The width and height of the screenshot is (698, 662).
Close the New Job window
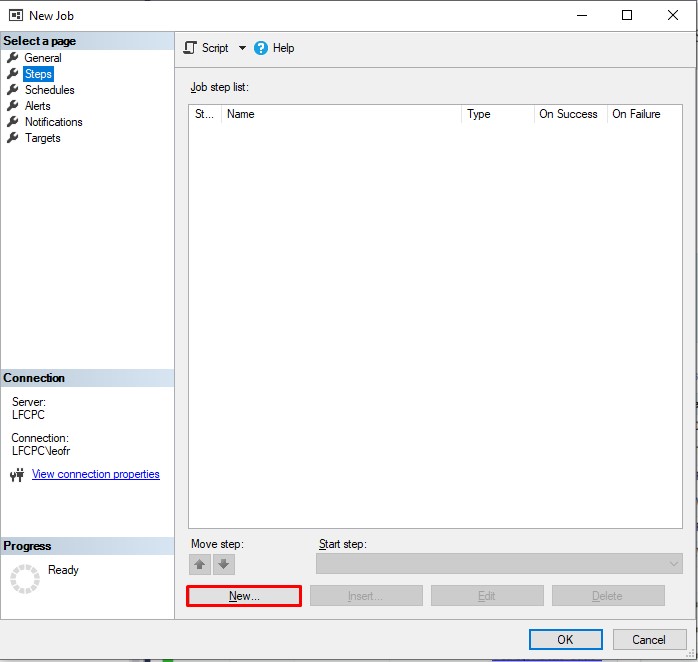pyautogui.click(x=673, y=16)
